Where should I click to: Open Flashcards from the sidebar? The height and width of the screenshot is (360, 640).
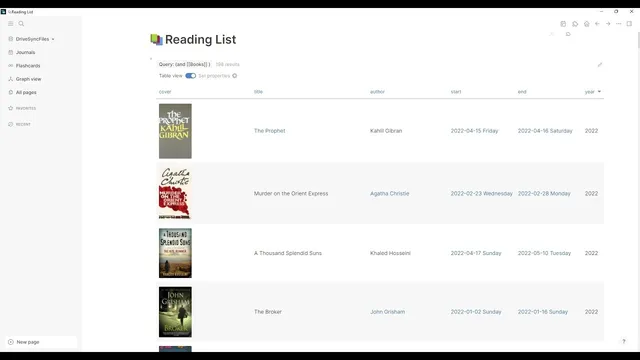pos(28,66)
